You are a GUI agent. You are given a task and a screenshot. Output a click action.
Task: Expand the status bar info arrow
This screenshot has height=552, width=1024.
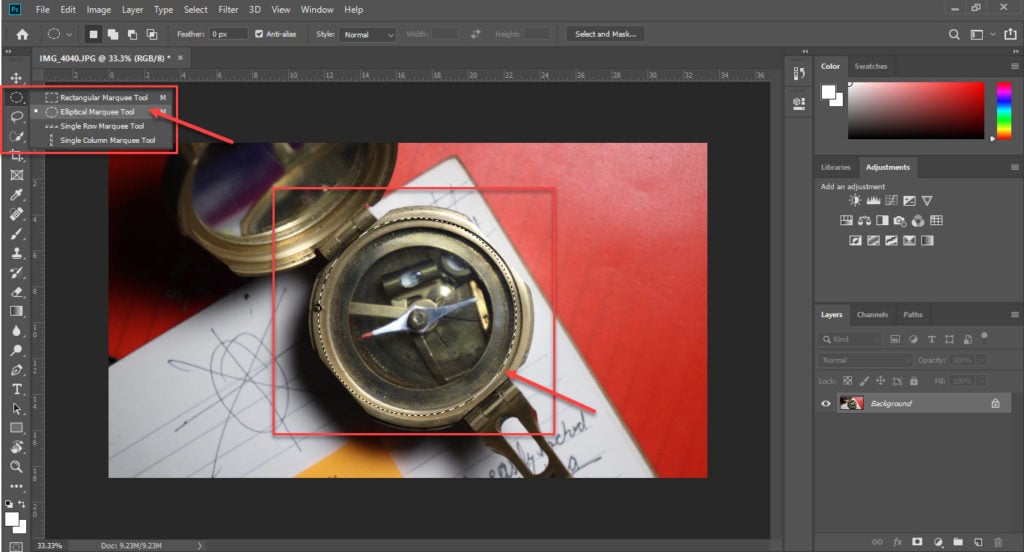200,545
